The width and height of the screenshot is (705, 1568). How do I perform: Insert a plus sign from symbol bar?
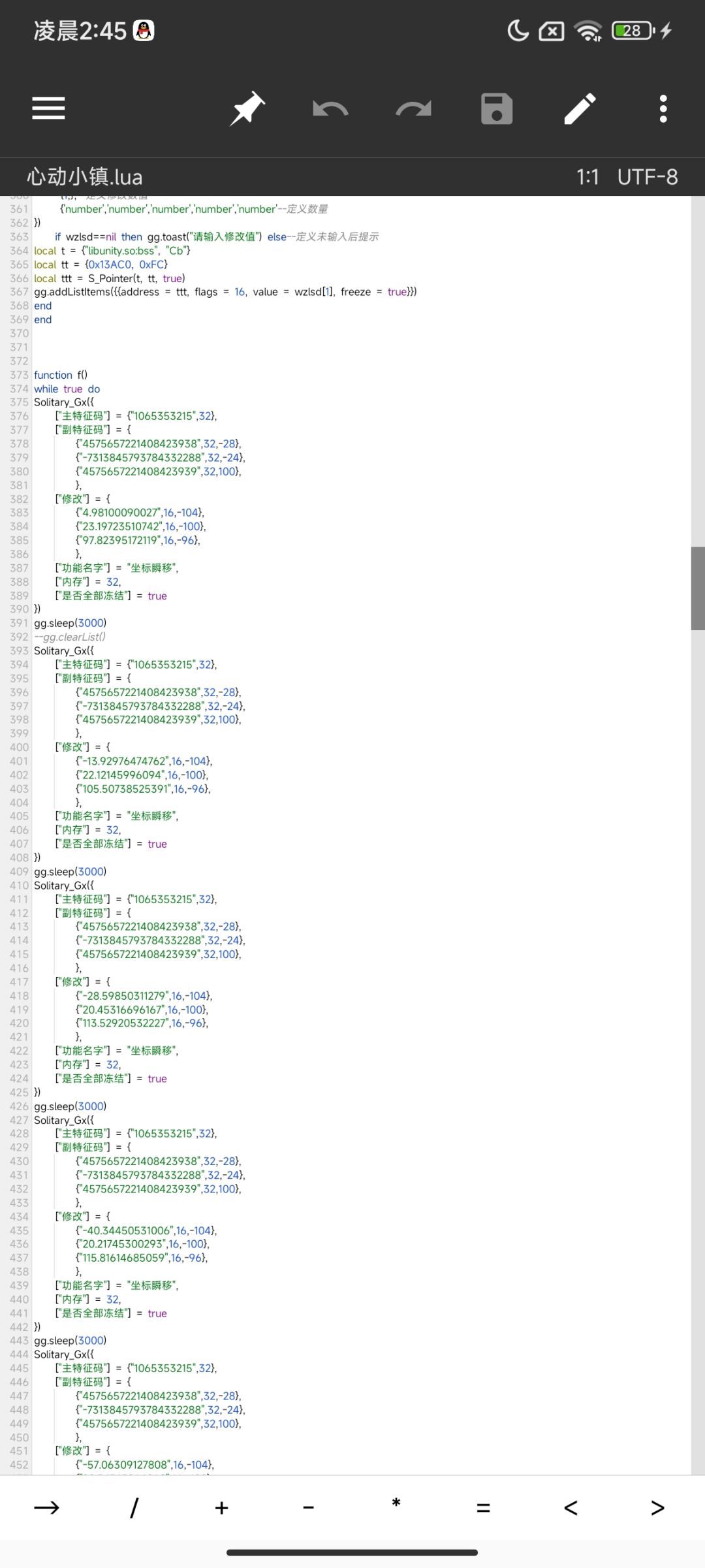coord(221,1507)
